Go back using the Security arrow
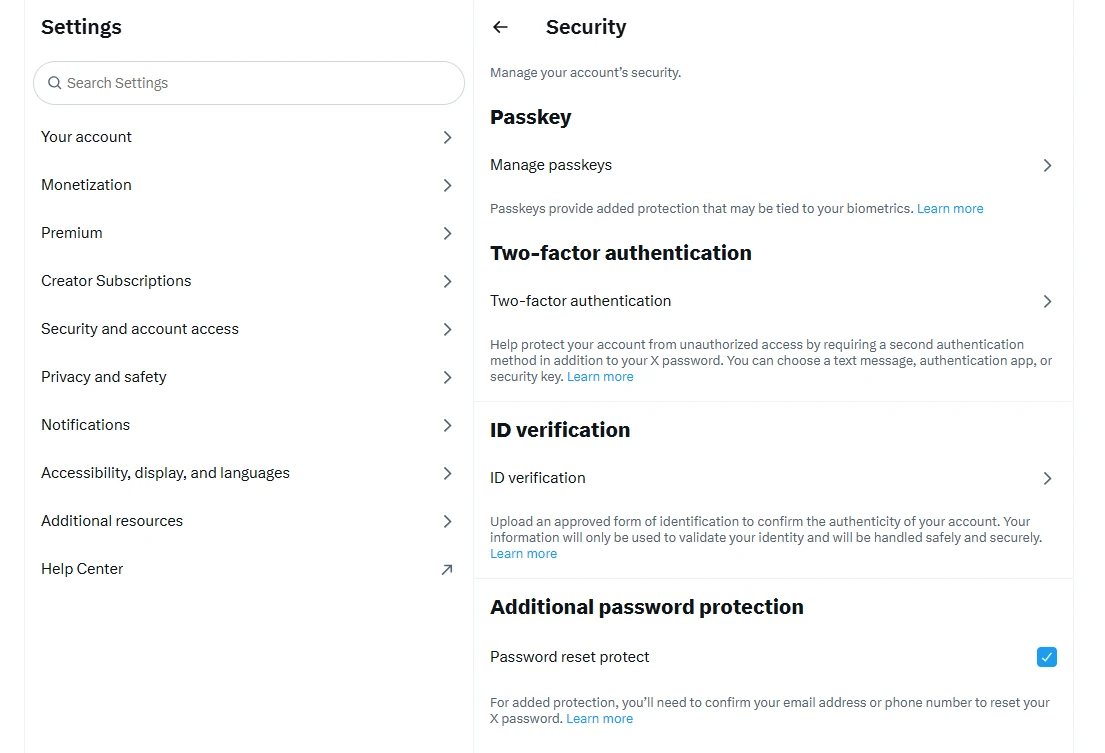The height and width of the screenshot is (753, 1105). pyautogui.click(x=500, y=27)
